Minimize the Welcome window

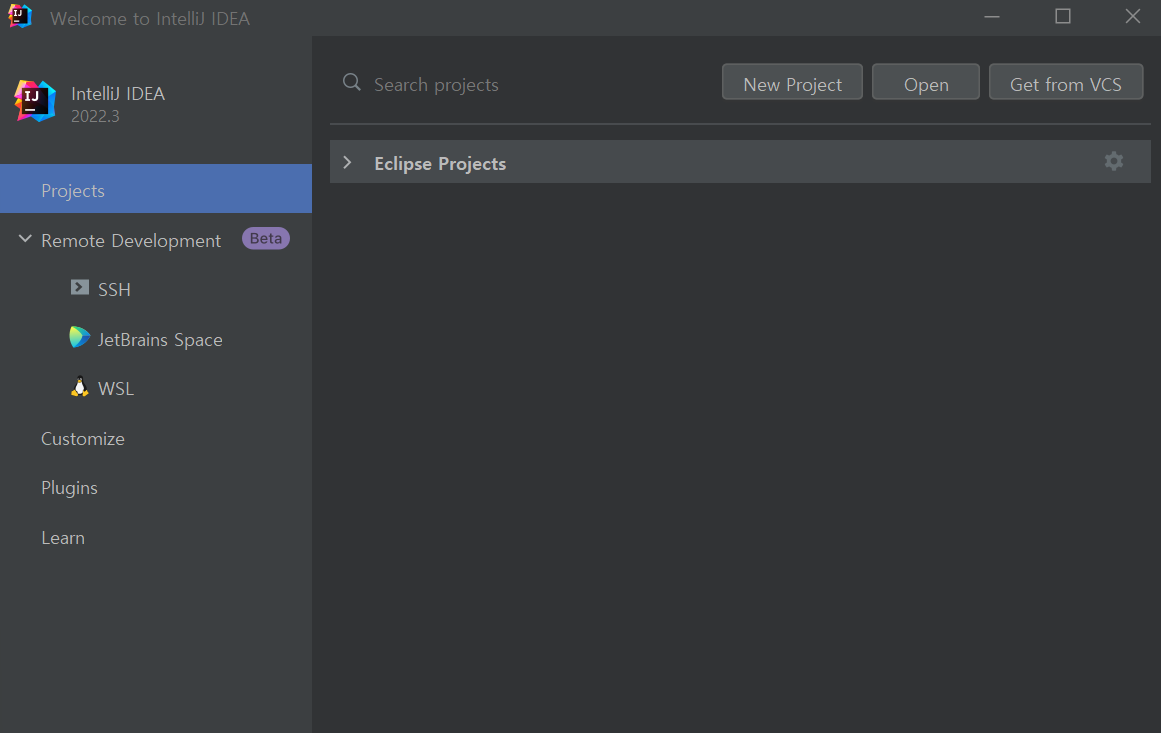(x=992, y=16)
